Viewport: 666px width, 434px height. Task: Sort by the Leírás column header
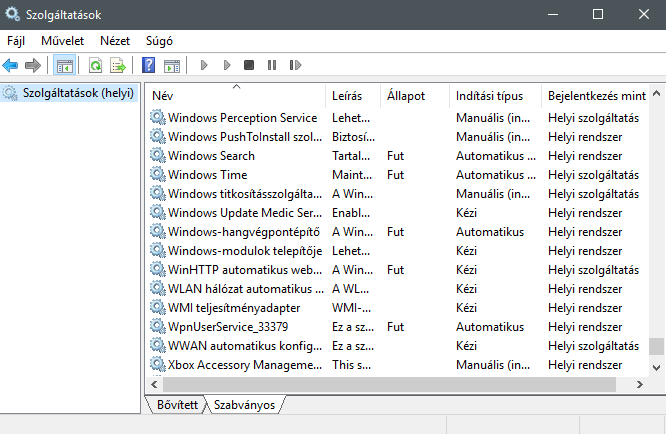tap(353, 96)
